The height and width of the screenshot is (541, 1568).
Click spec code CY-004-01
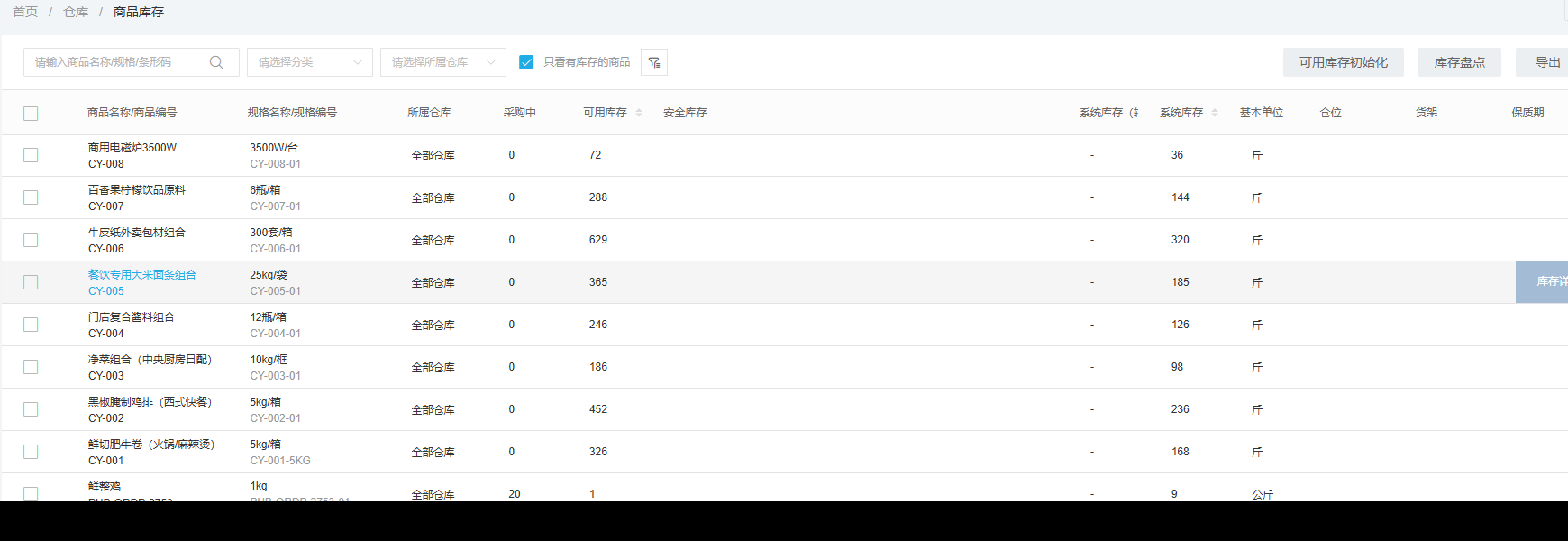(x=276, y=334)
